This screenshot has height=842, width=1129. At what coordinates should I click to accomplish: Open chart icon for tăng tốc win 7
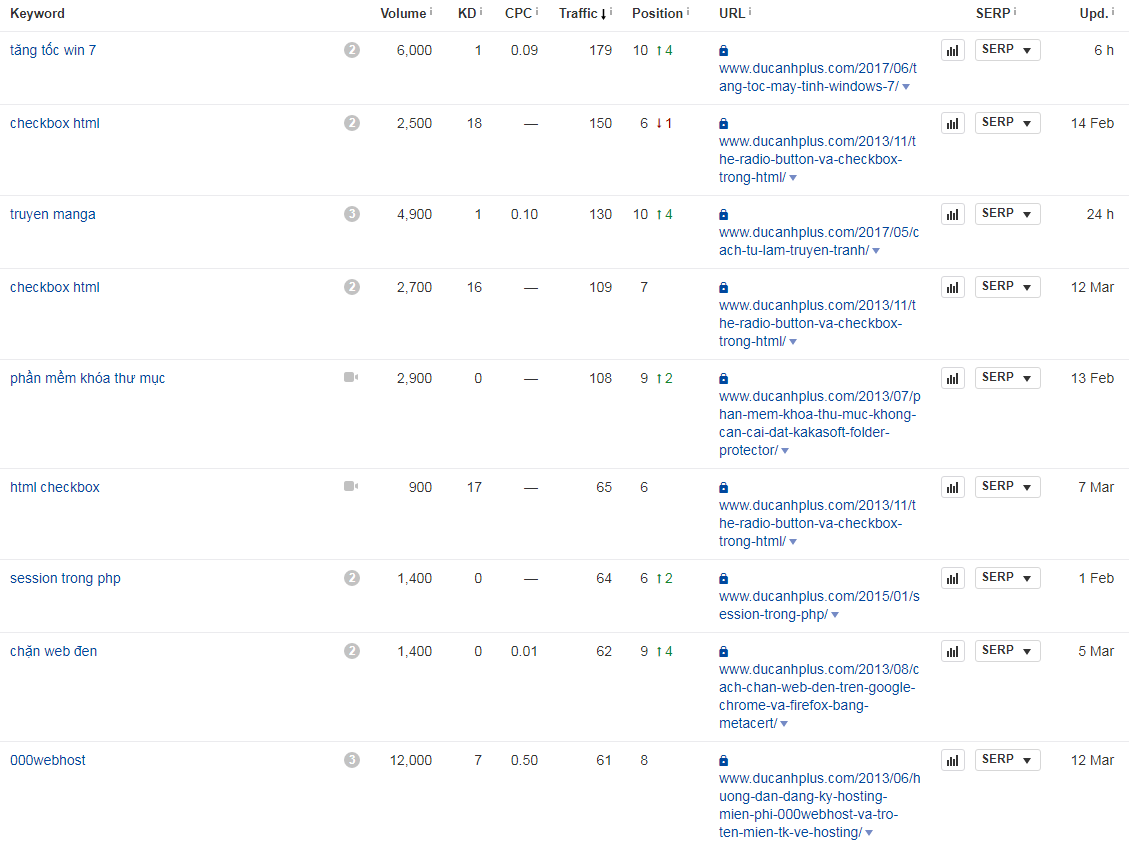click(x=952, y=50)
